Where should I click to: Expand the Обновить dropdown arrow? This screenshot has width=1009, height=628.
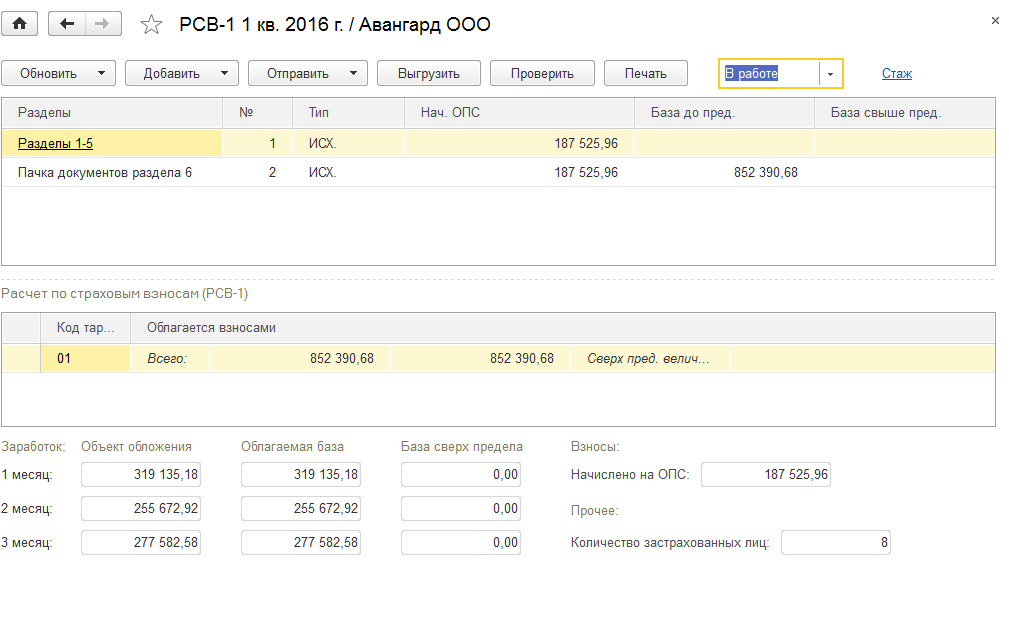(101, 73)
